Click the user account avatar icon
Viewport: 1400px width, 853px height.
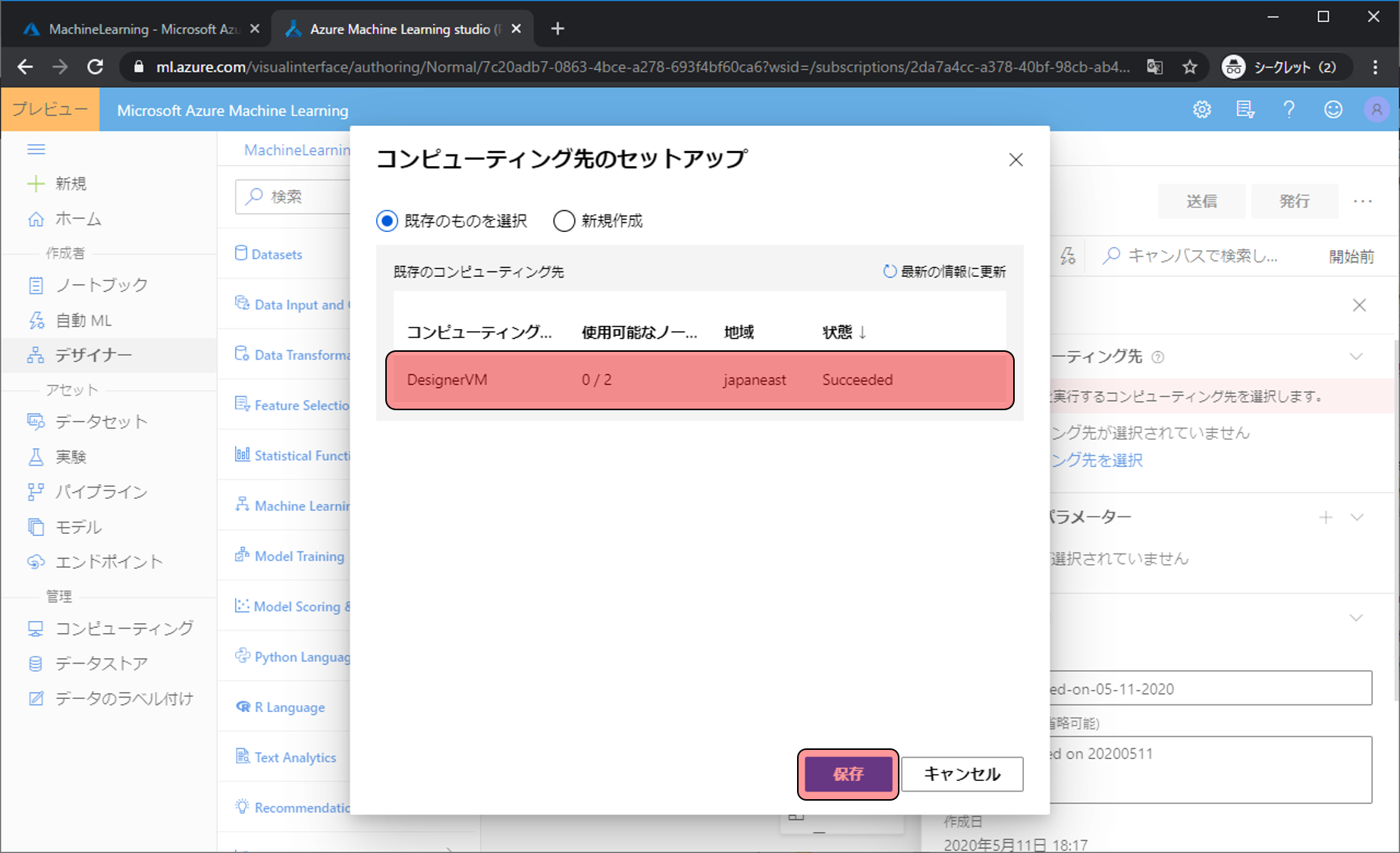tap(1376, 110)
